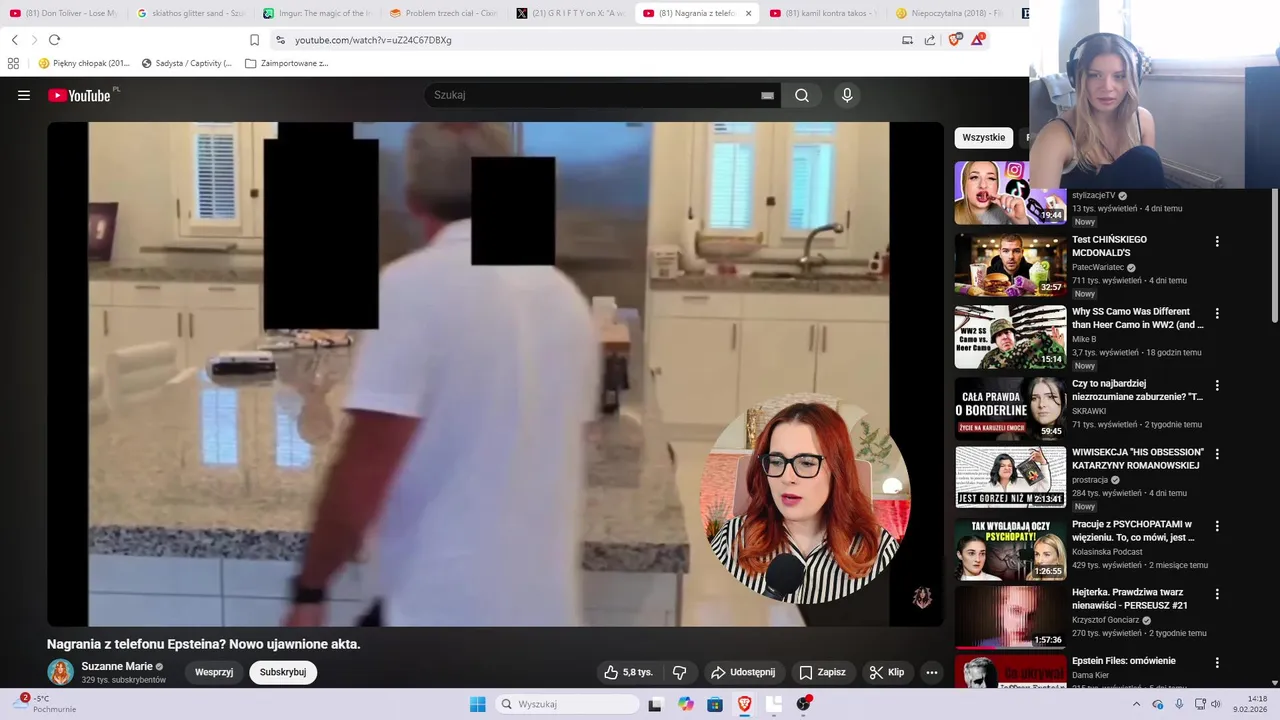Bookmark this page using the bookmark icon

click(x=254, y=40)
